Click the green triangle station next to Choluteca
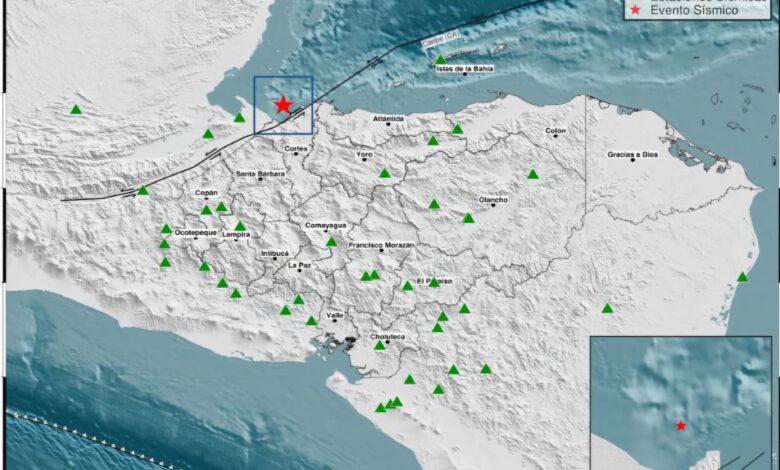The width and height of the screenshot is (780, 470). [380, 346]
